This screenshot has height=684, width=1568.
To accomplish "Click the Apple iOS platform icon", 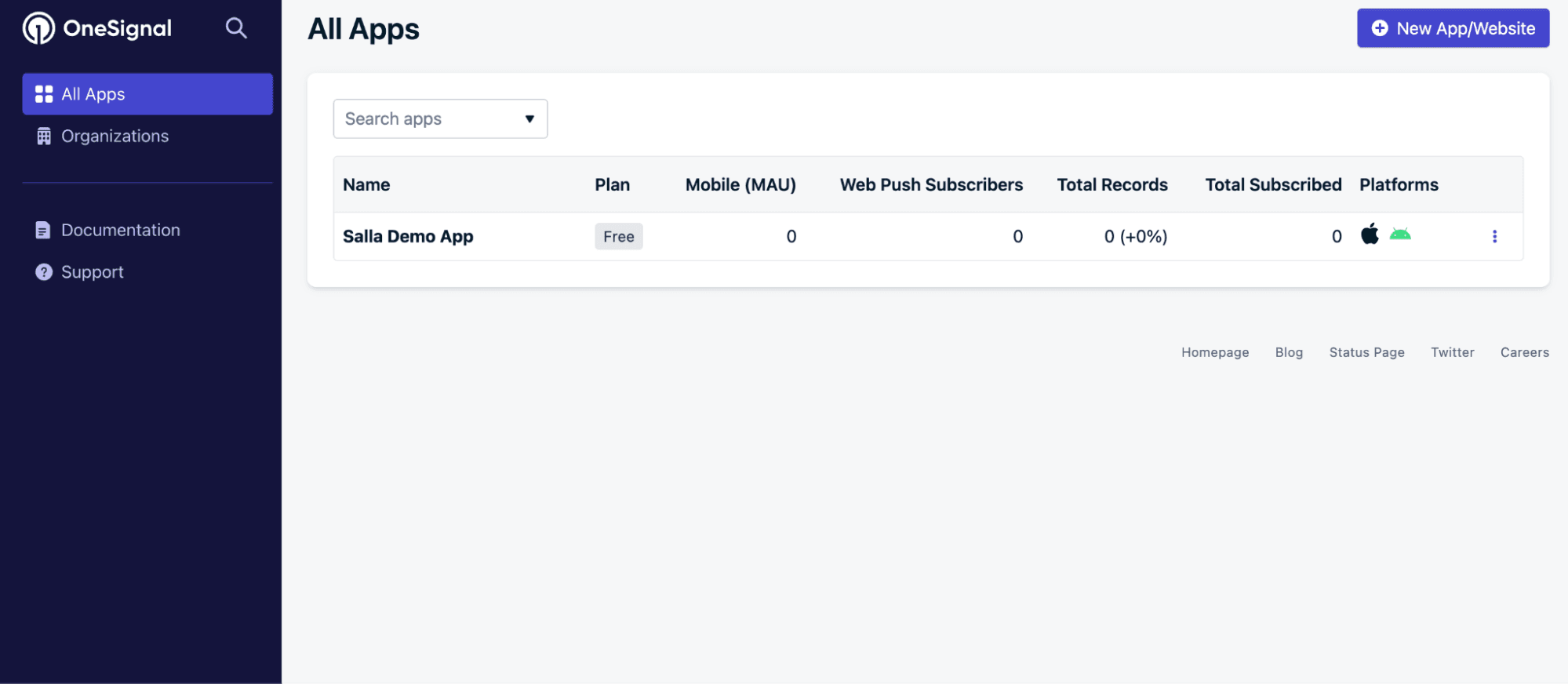I will pos(1370,235).
